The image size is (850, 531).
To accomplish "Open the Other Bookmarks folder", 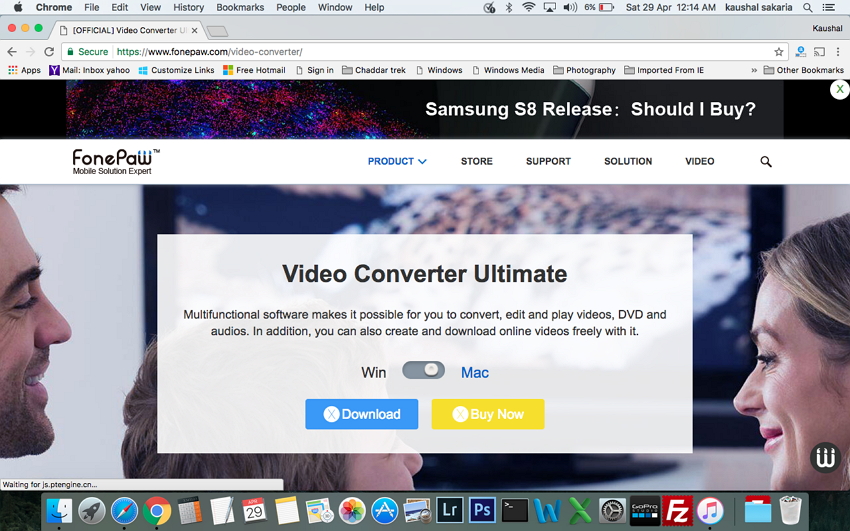I will coord(803,70).
